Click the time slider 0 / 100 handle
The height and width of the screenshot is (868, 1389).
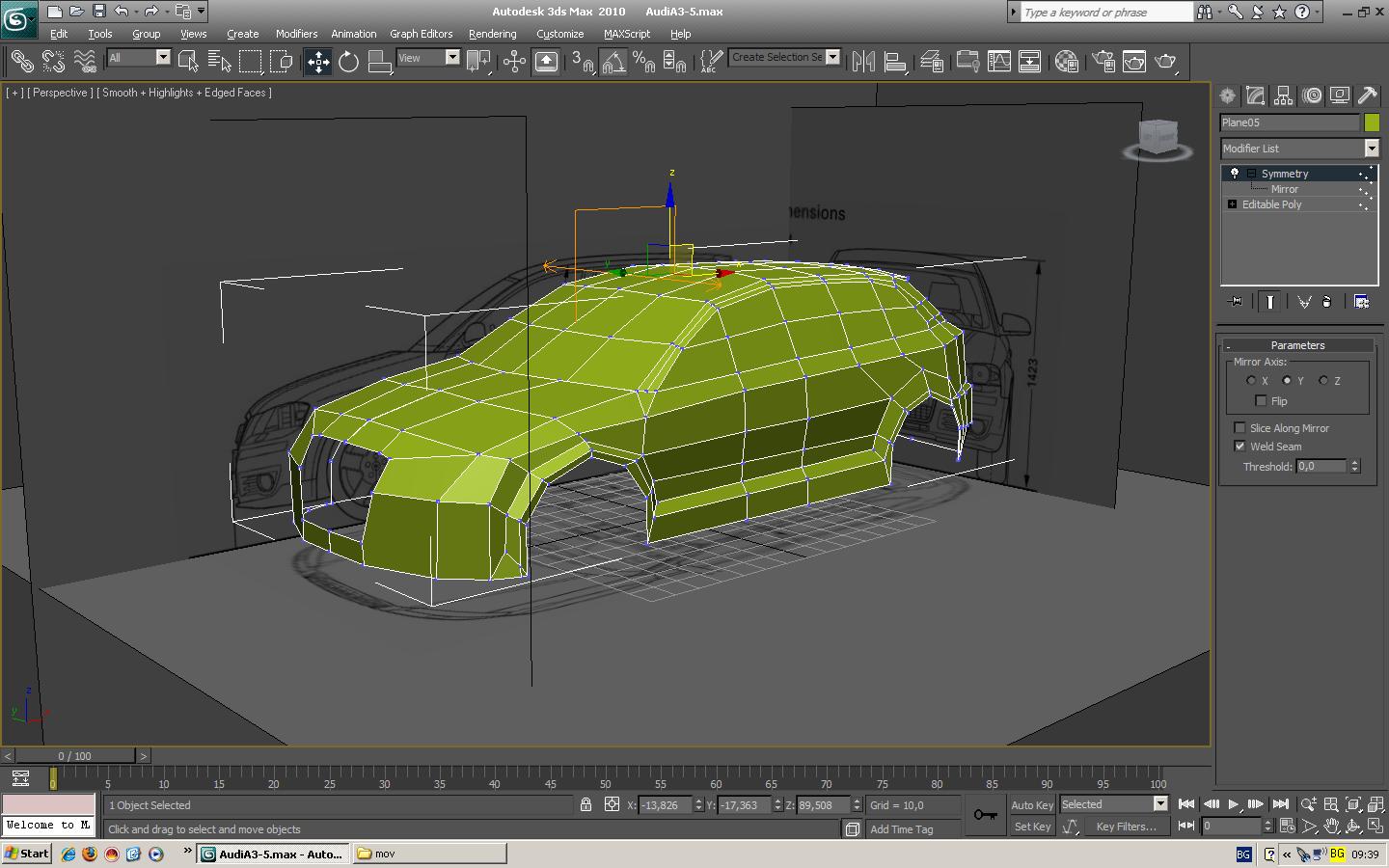(x=75, y=756)
